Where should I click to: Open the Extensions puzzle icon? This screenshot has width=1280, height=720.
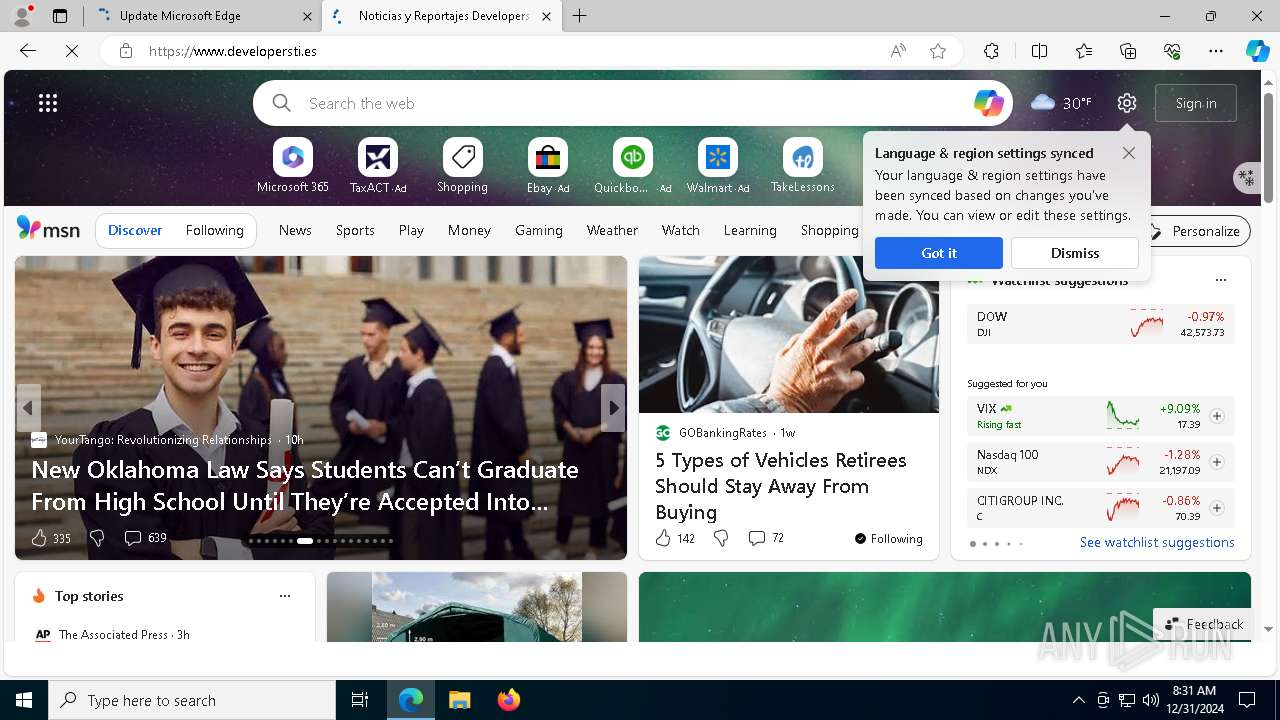(991, 51)
